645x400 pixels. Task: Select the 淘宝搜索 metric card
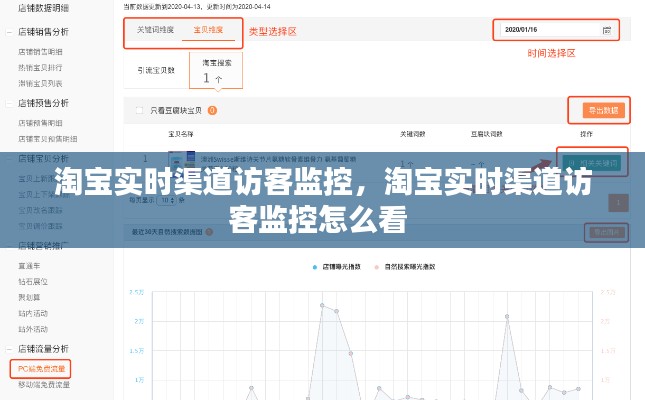coord(216,69)
